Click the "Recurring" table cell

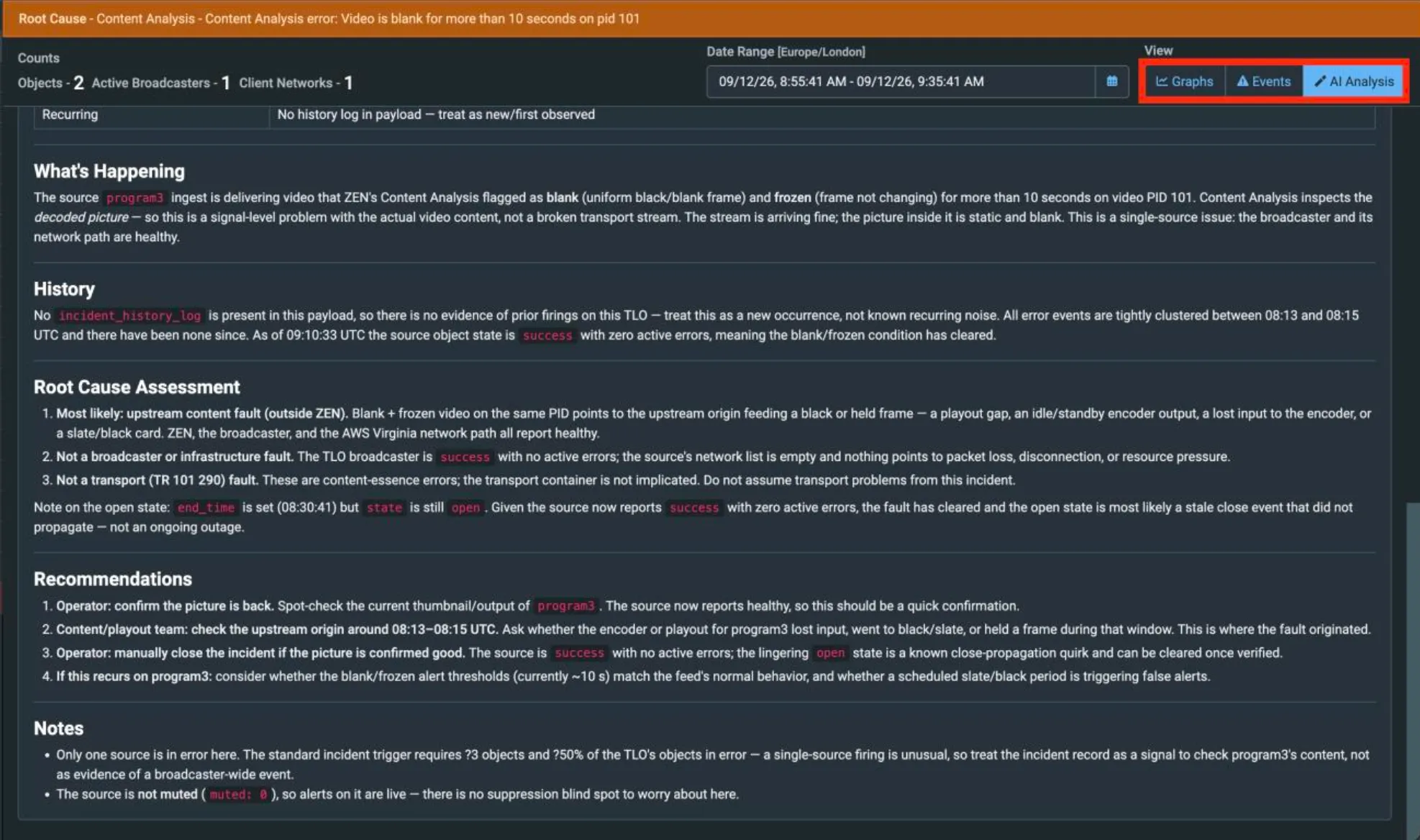(151, 115)
